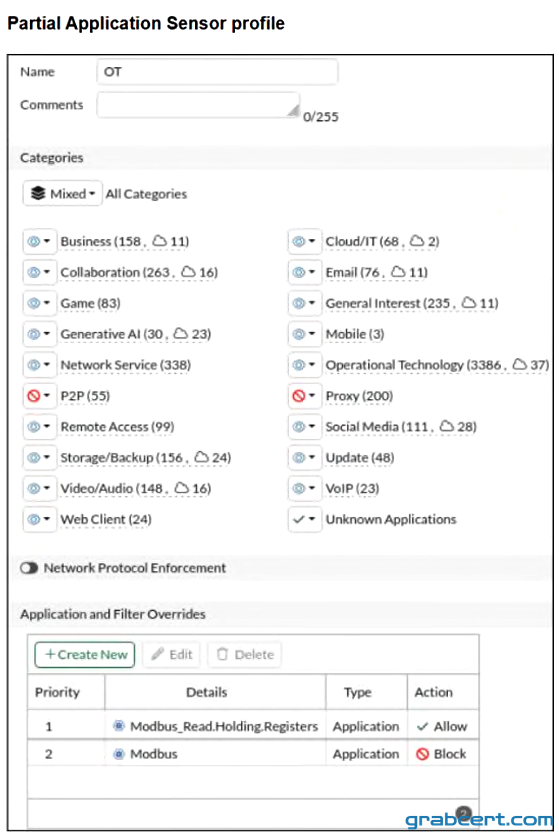Image resolution: width=559 pixels, height=835 pixels.
Task: Click the monitor icon beside Operational Technology
Action: tap(299, 365)
